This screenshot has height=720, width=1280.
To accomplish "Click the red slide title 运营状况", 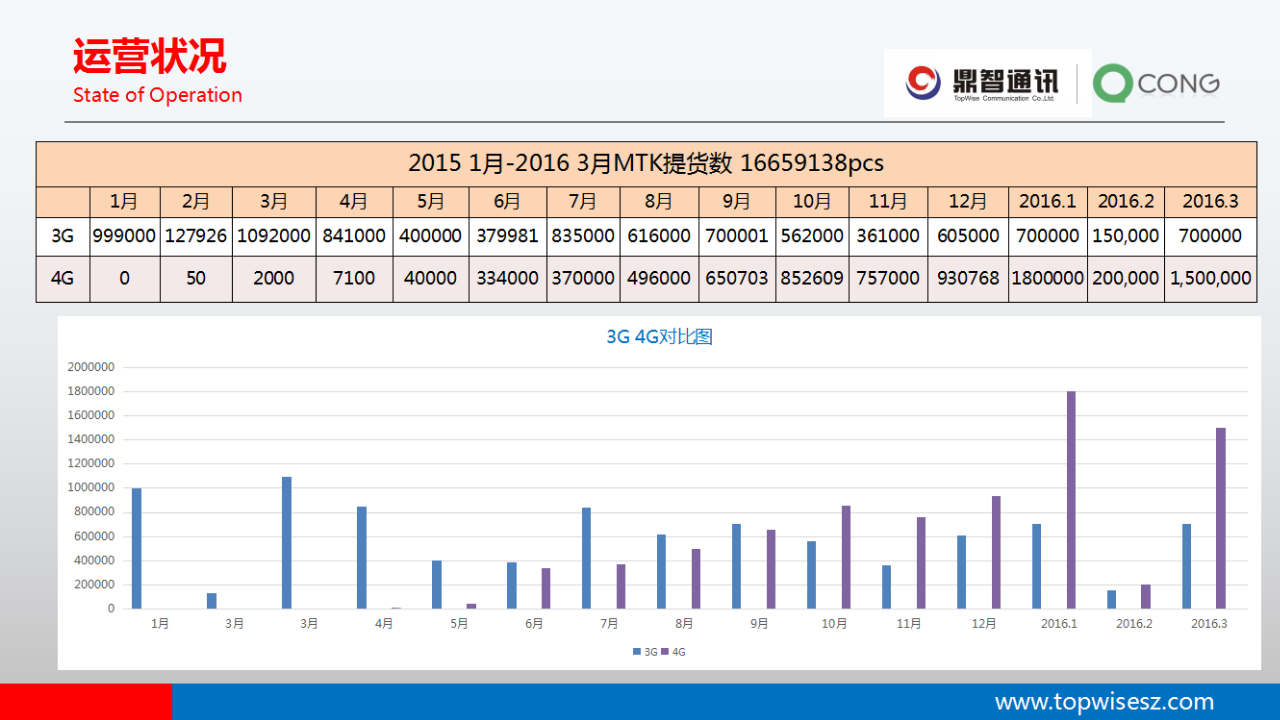I will tap(150, 57).
